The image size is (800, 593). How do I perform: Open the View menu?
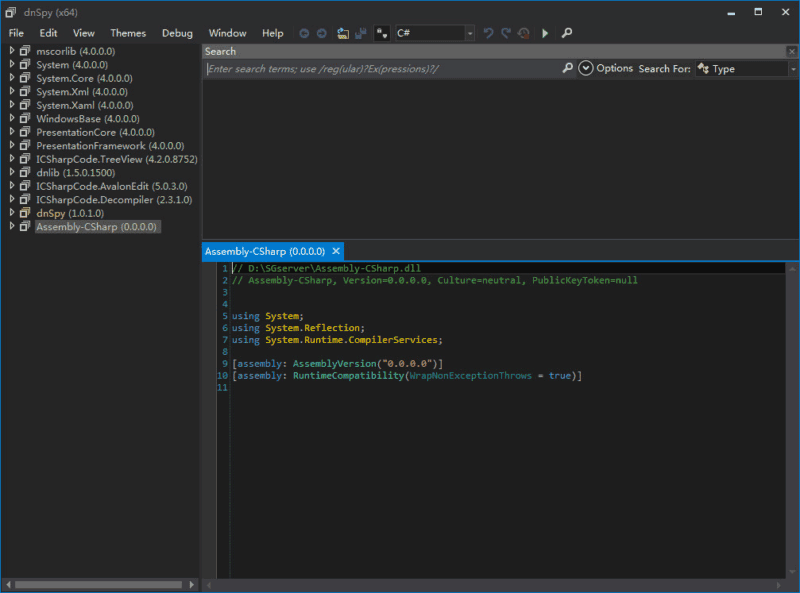pos(84,33)
